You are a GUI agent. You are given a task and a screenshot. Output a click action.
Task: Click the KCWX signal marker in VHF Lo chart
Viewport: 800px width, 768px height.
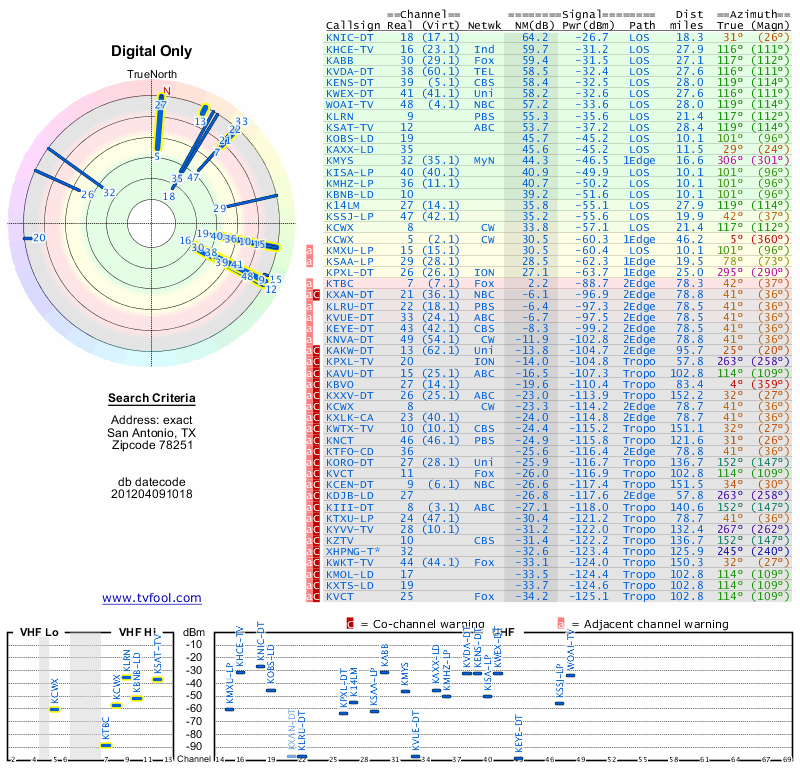pos(55,709)
